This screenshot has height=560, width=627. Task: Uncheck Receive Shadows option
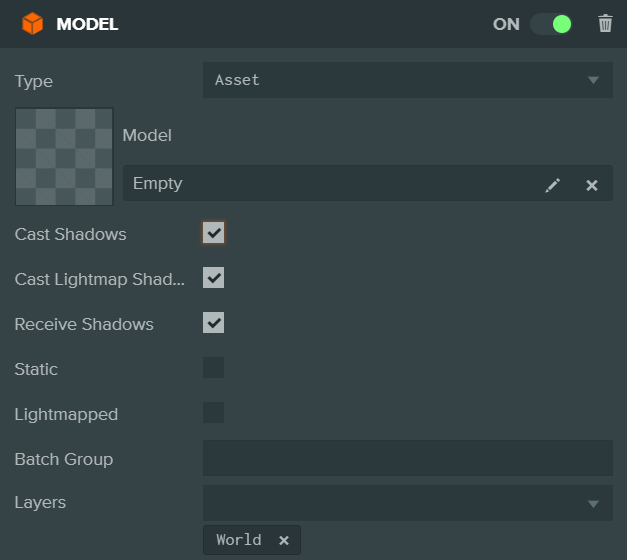213,323
